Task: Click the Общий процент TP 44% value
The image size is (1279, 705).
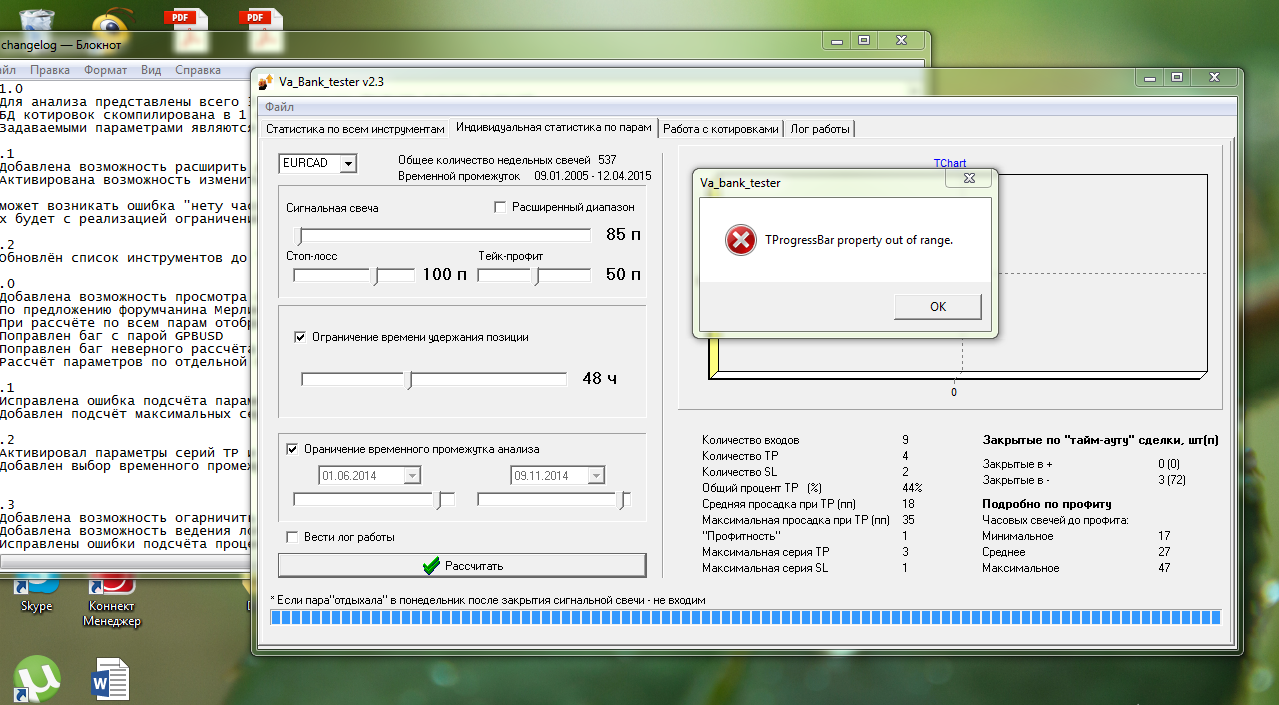Action: coord(911,488)
